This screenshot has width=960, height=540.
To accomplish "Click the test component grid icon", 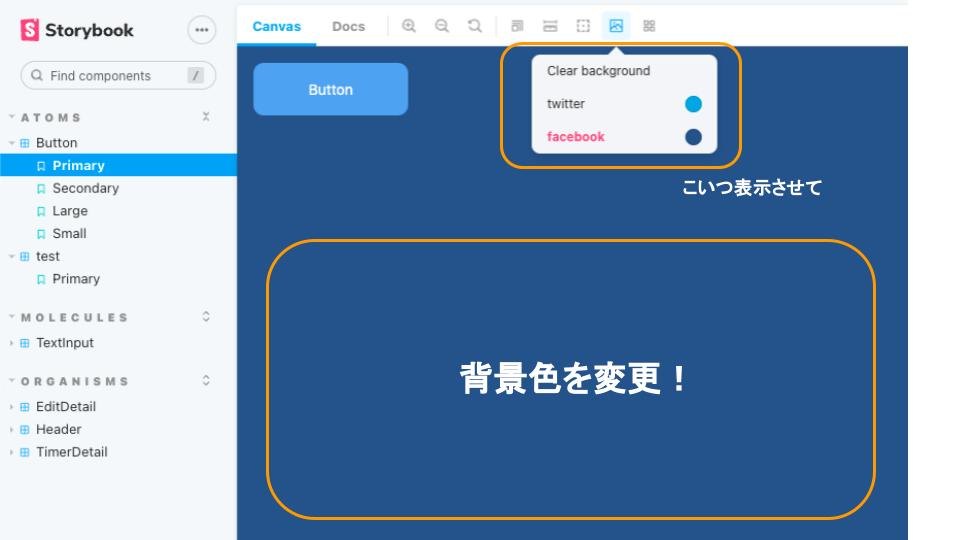I will click(x=24, y=257).
